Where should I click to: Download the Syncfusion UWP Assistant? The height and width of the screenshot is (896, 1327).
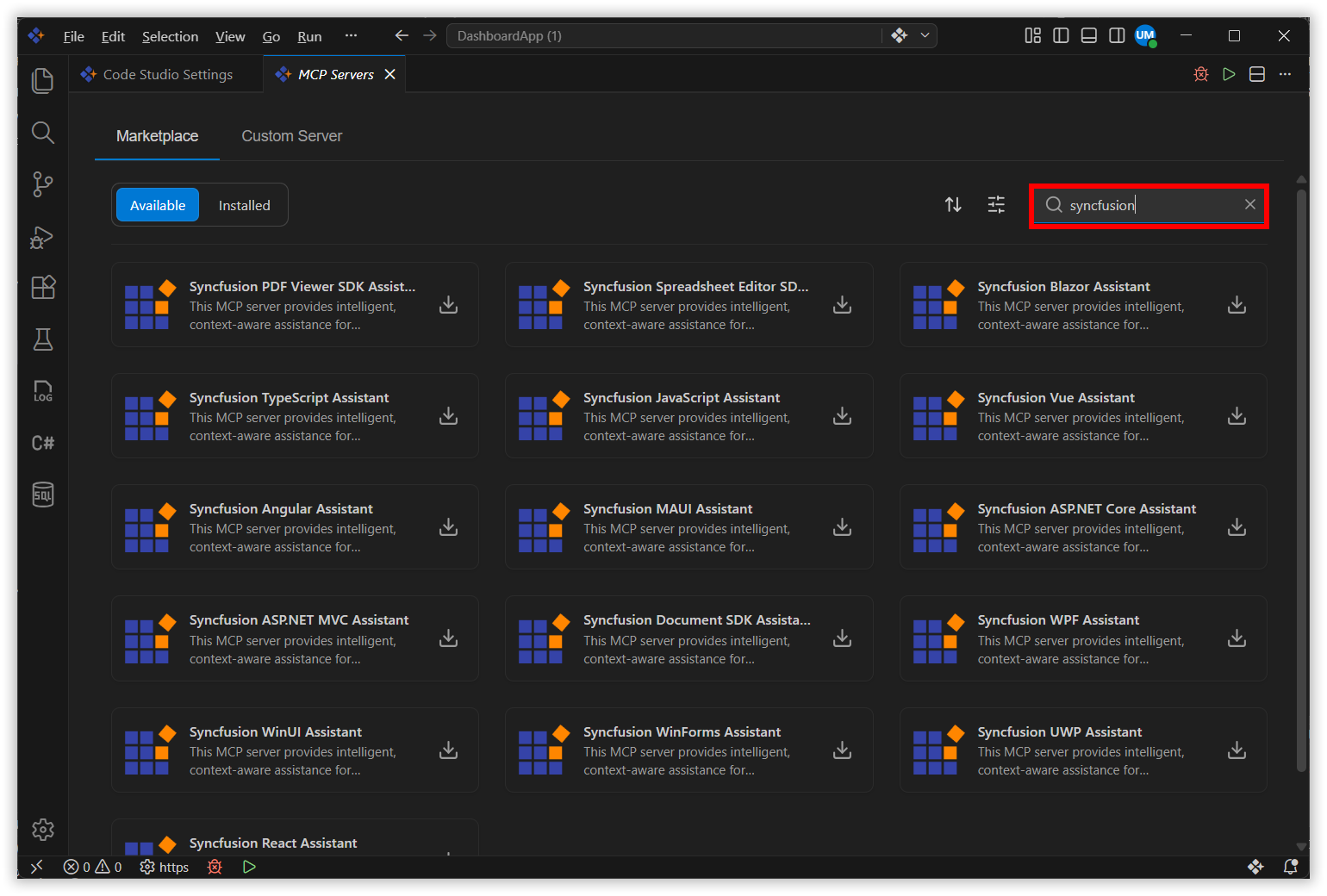[1237, 750]
